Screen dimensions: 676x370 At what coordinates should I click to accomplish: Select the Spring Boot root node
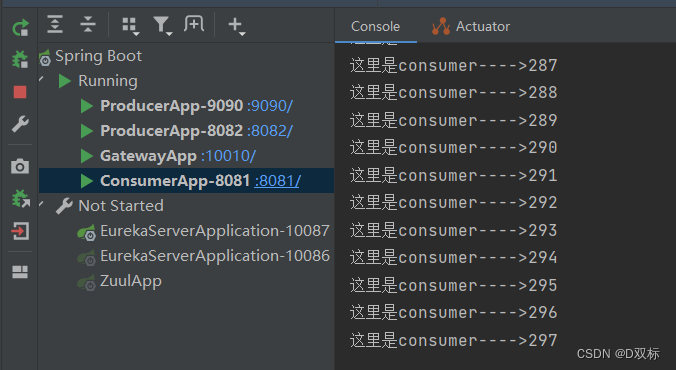pos(98,56)
